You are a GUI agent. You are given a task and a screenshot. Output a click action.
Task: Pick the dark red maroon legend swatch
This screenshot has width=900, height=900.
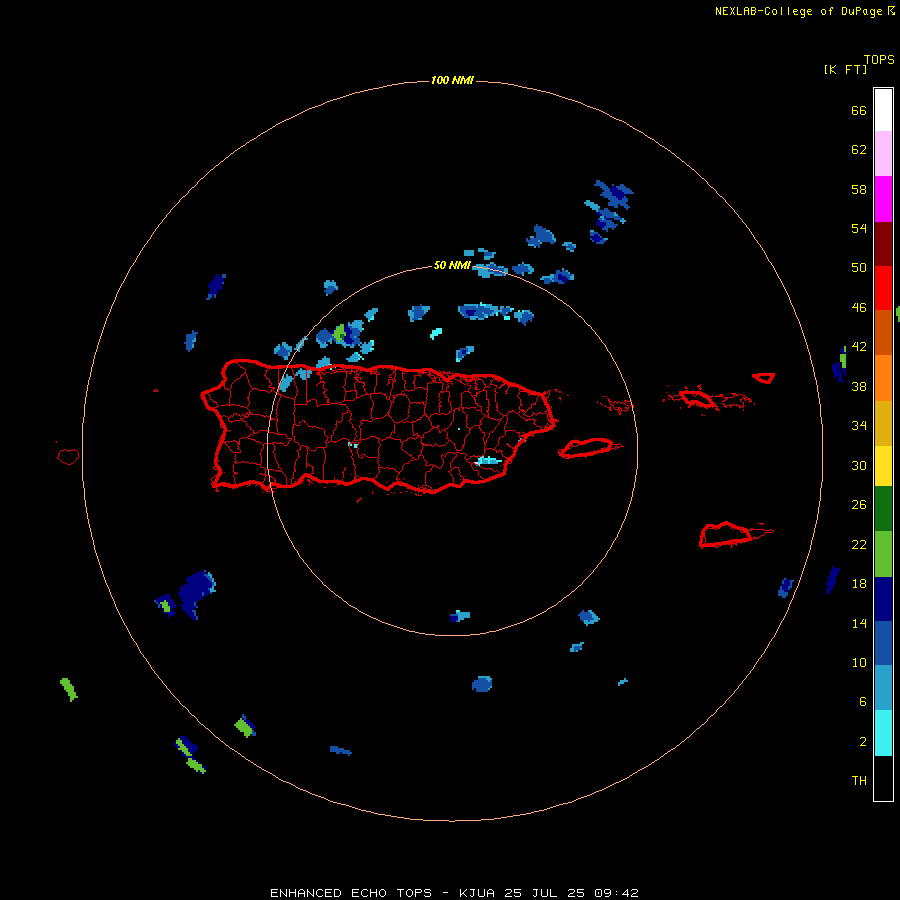[883, 244]
